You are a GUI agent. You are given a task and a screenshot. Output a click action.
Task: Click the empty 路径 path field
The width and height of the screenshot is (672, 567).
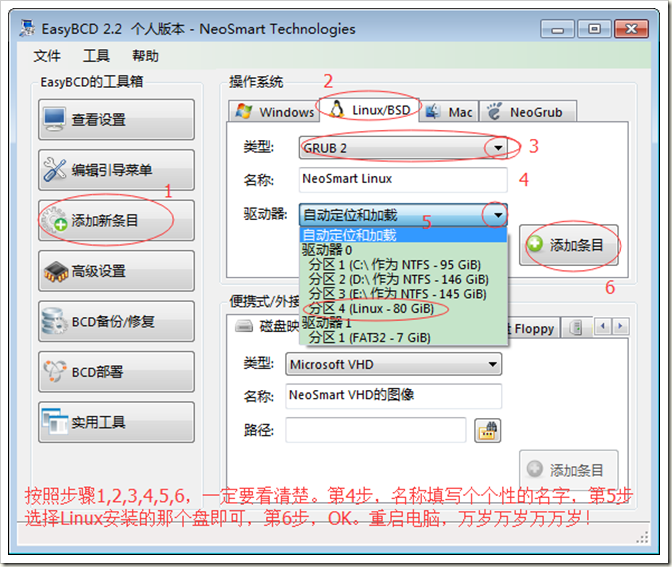[376, 430]
